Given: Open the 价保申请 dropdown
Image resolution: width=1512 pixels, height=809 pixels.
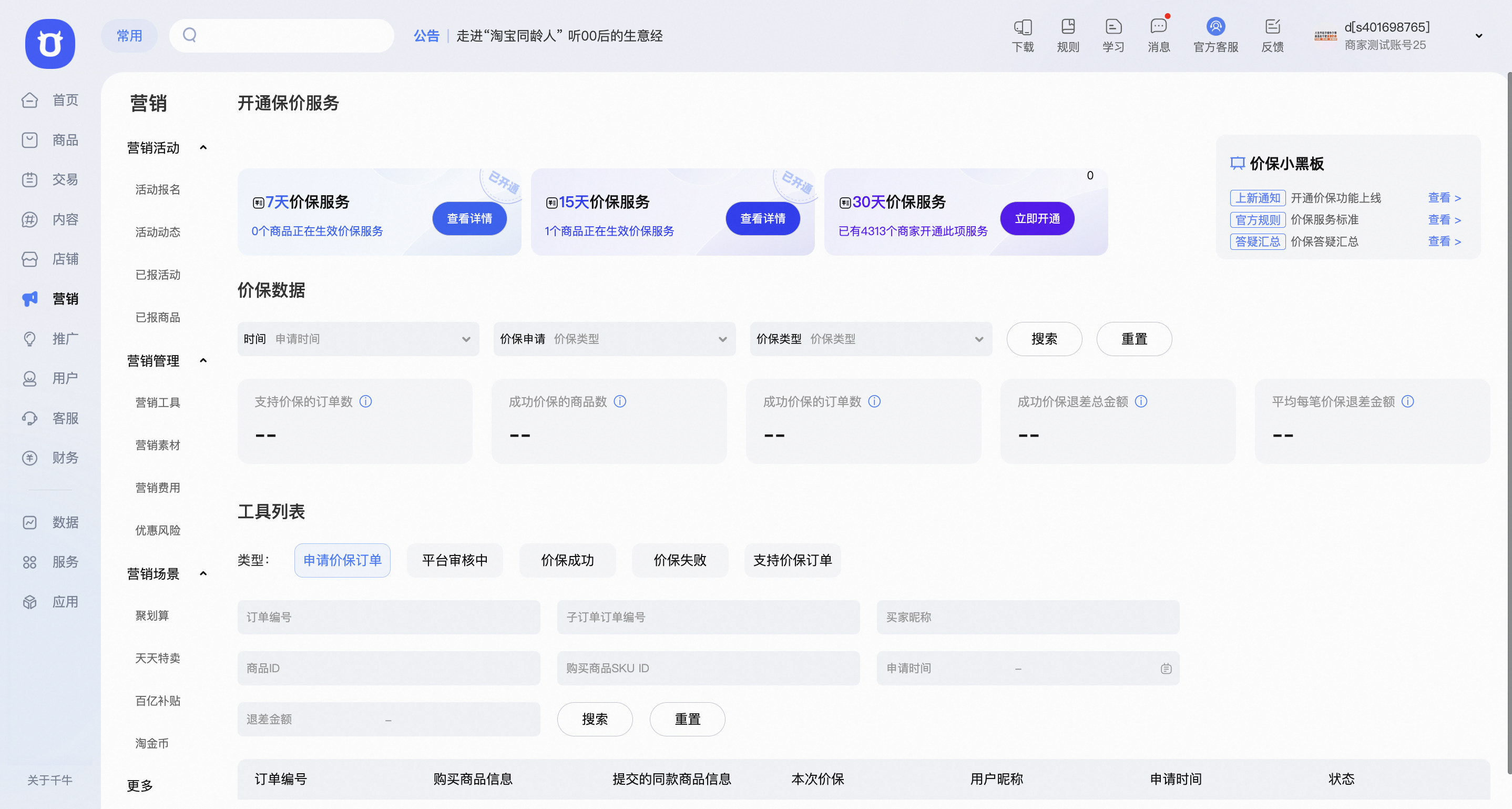Looking at the screenshot, I should 614,339.
